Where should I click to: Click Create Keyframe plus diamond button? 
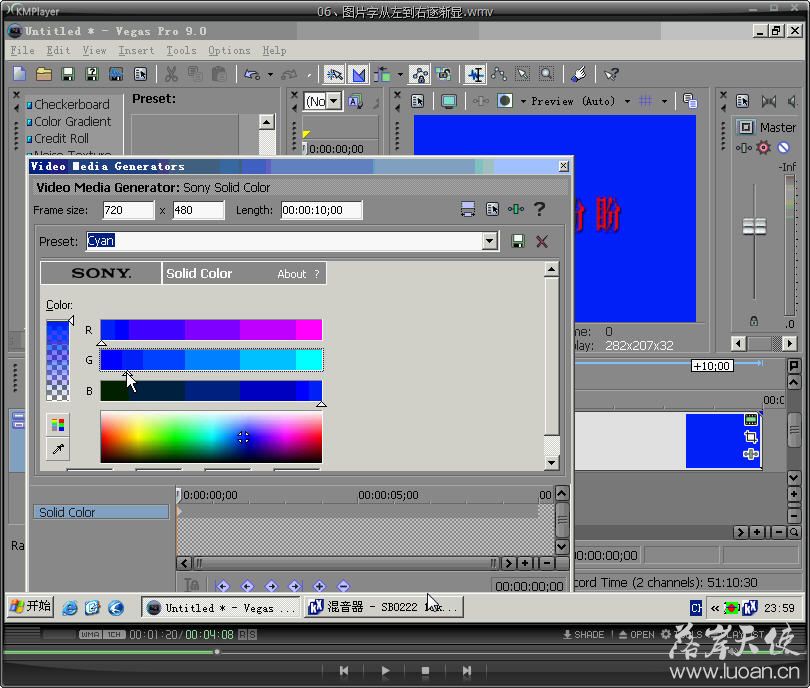[x=319, y=586]
